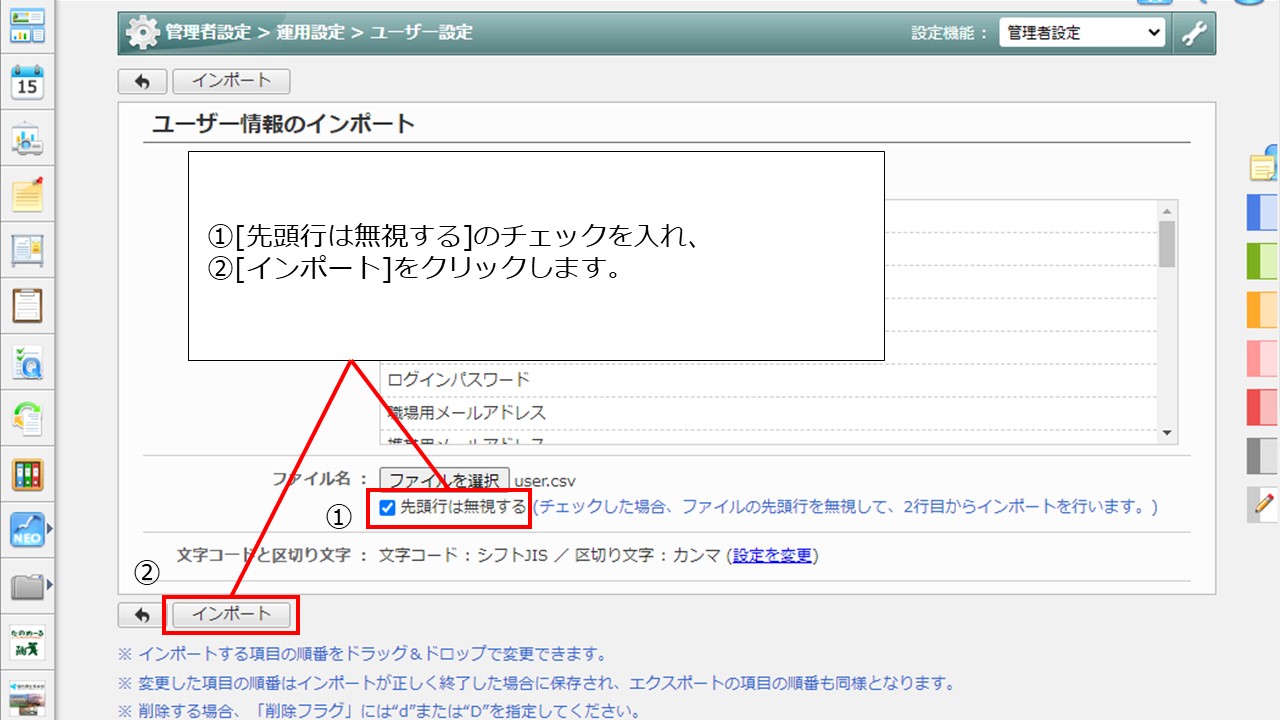Click the bottom back arrow button
Screen dimensions: 1280x720
(x=142, y=614)
